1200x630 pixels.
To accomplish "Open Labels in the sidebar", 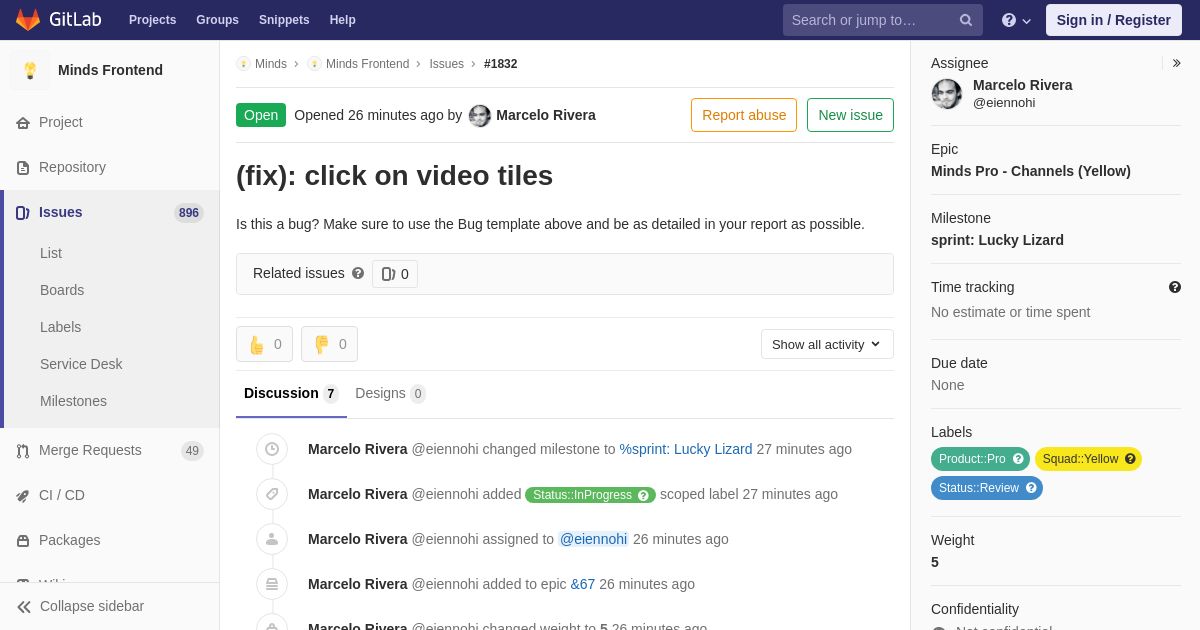I will [x=60, y=327].
